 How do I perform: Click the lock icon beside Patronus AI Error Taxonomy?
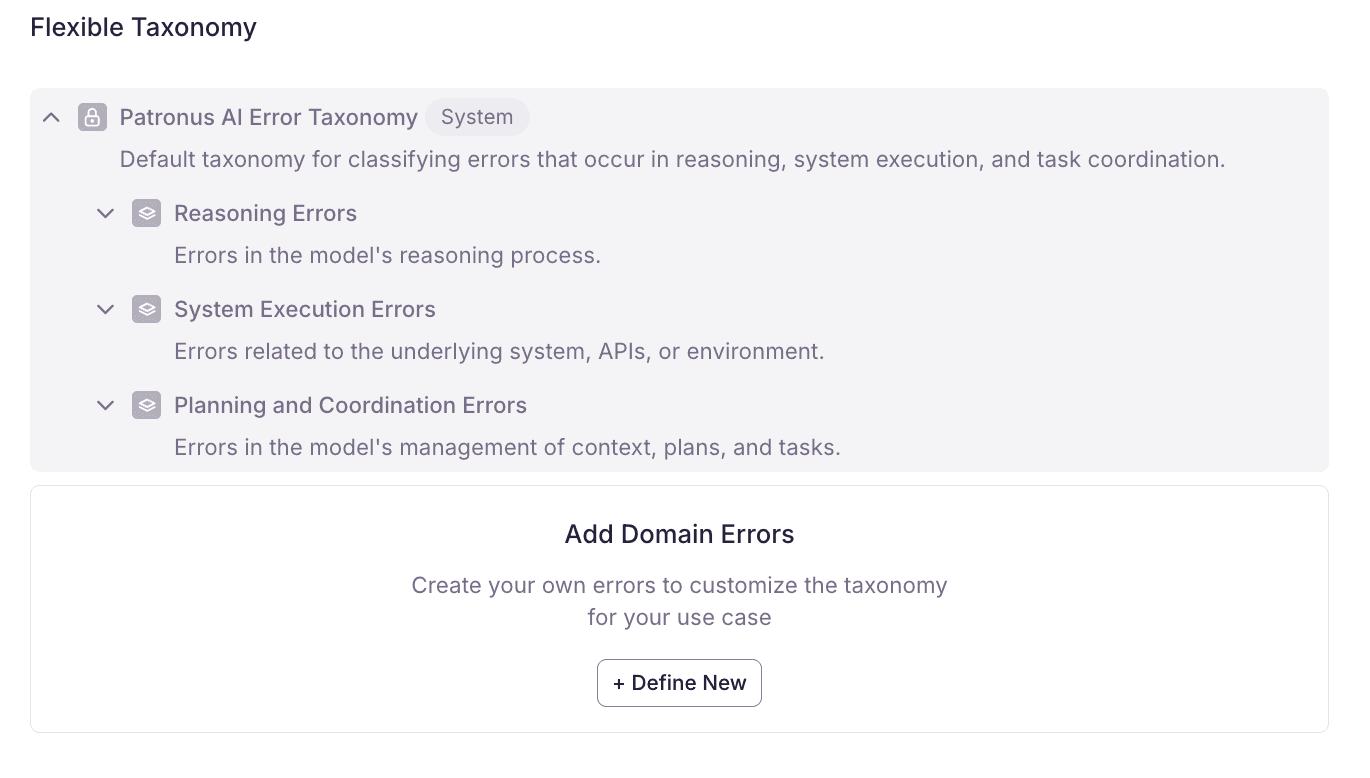(x=92, y=117)
